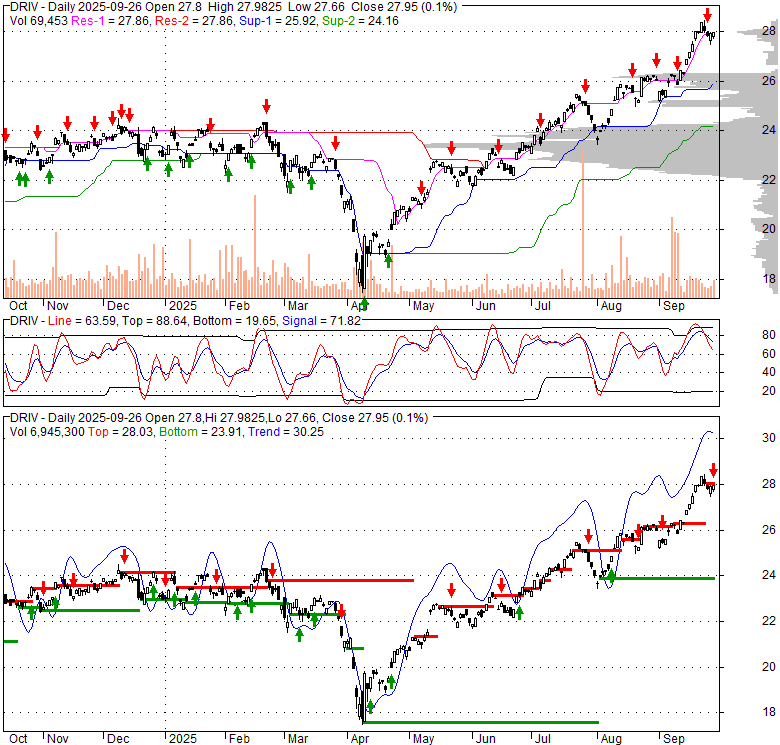Image resolution: width=780 pixels, height=745 pixels.
Task: Click the DRIV Daily 2025-09-26 header of the upper chart
Action: 233,7
